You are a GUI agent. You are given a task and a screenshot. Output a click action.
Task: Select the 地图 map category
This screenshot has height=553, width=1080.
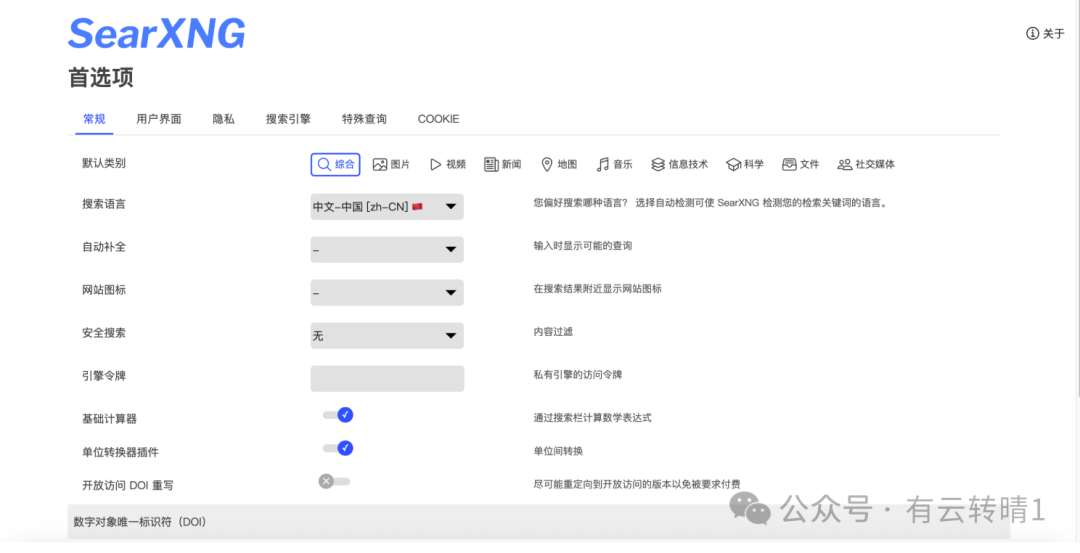559,165
